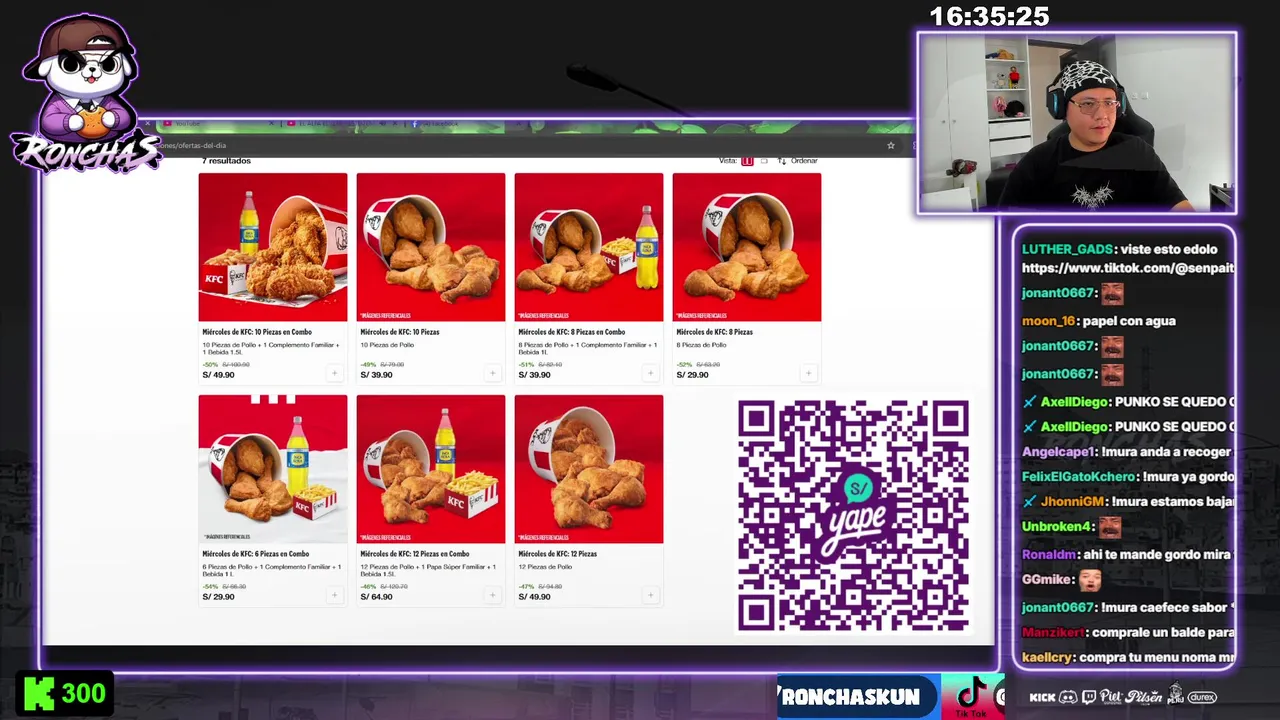Click the durex logo in sponsor bar
Image resolution: width=1280 pixels, height=720 pixels.
coord(1202,697)
